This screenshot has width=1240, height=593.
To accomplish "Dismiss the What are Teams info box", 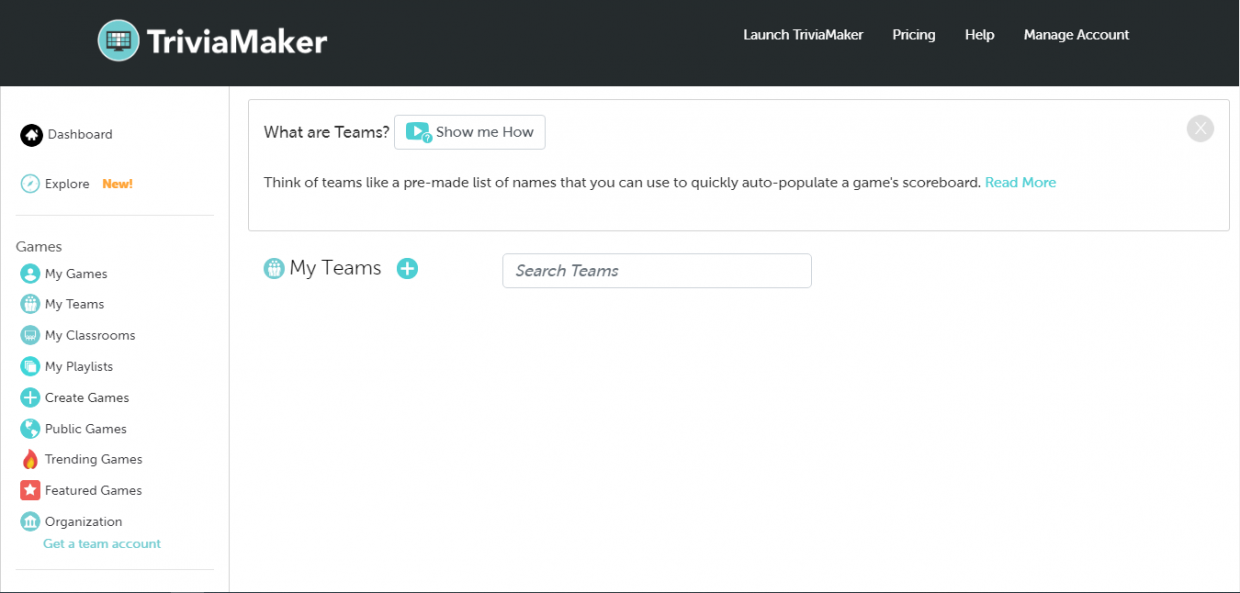I will (1200, 129).
